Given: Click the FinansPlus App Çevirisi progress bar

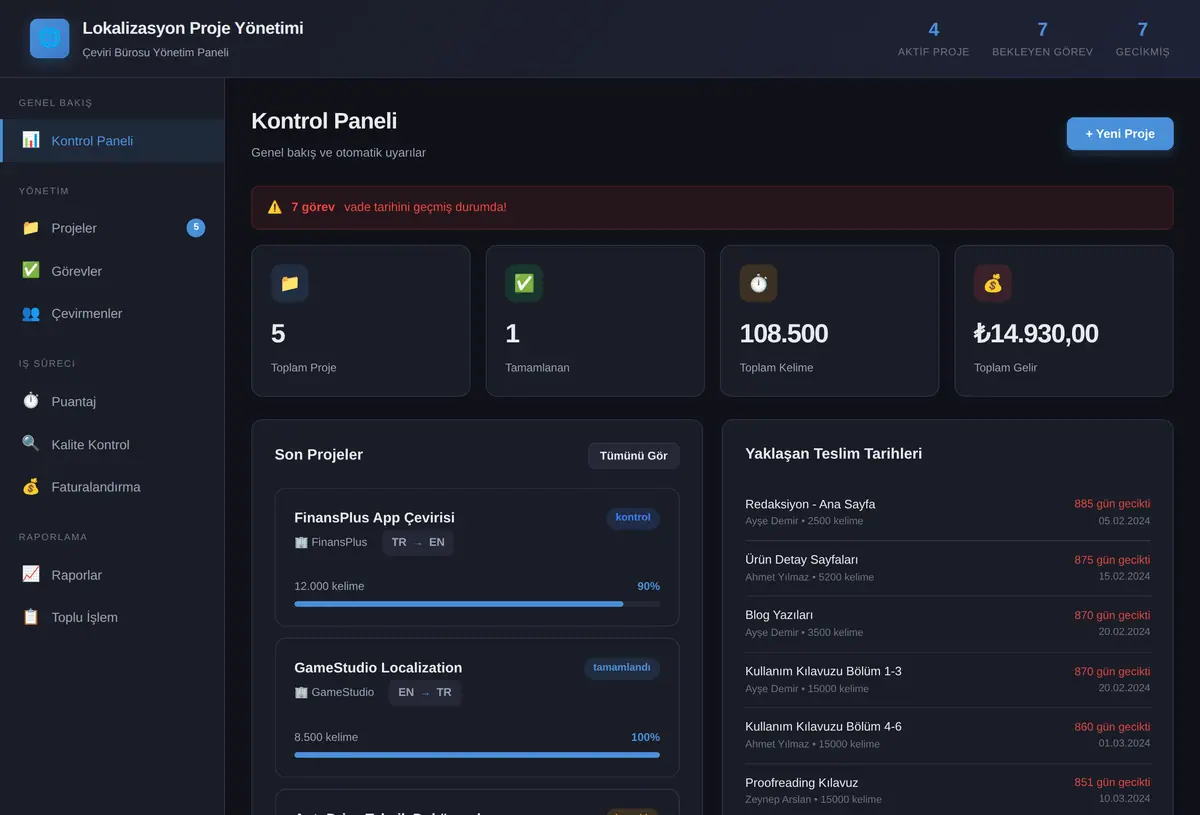Looking at the screenshot, I should (477, 604).
